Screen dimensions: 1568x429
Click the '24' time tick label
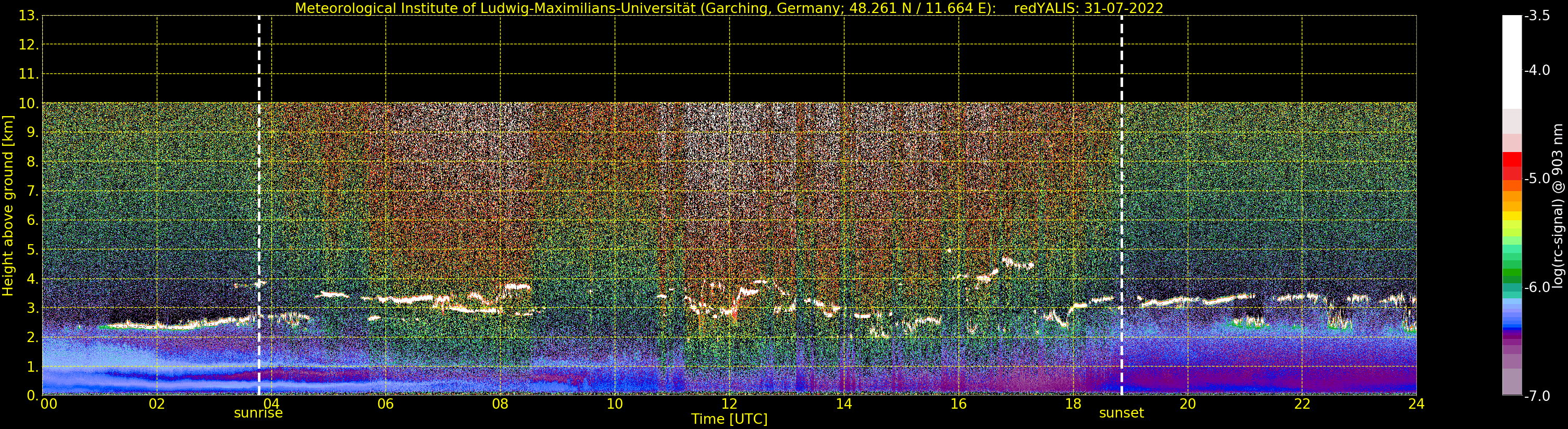[1416, 404]
